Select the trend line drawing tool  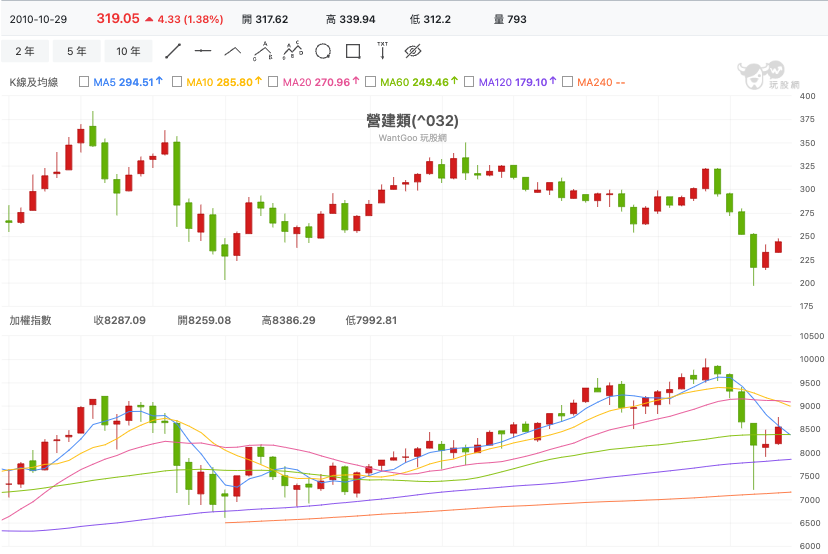173,51
